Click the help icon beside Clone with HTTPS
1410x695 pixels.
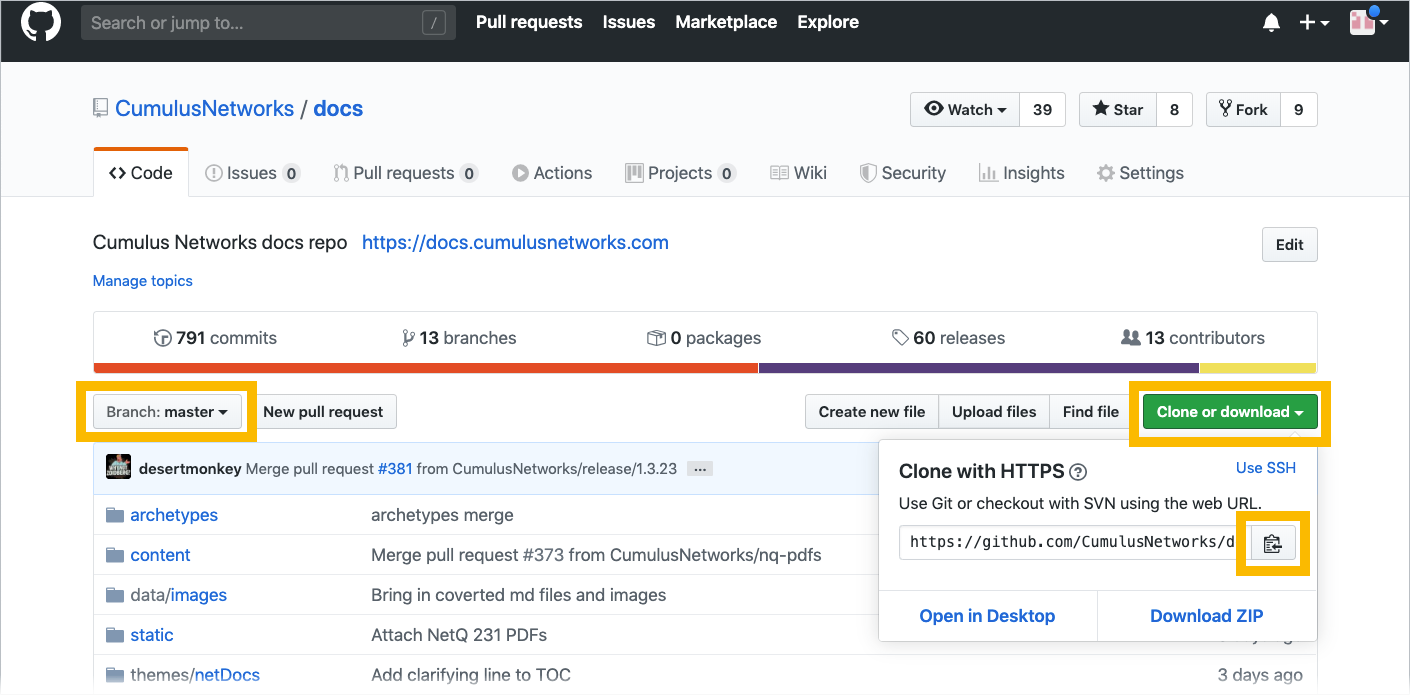tap(1078, 472)
